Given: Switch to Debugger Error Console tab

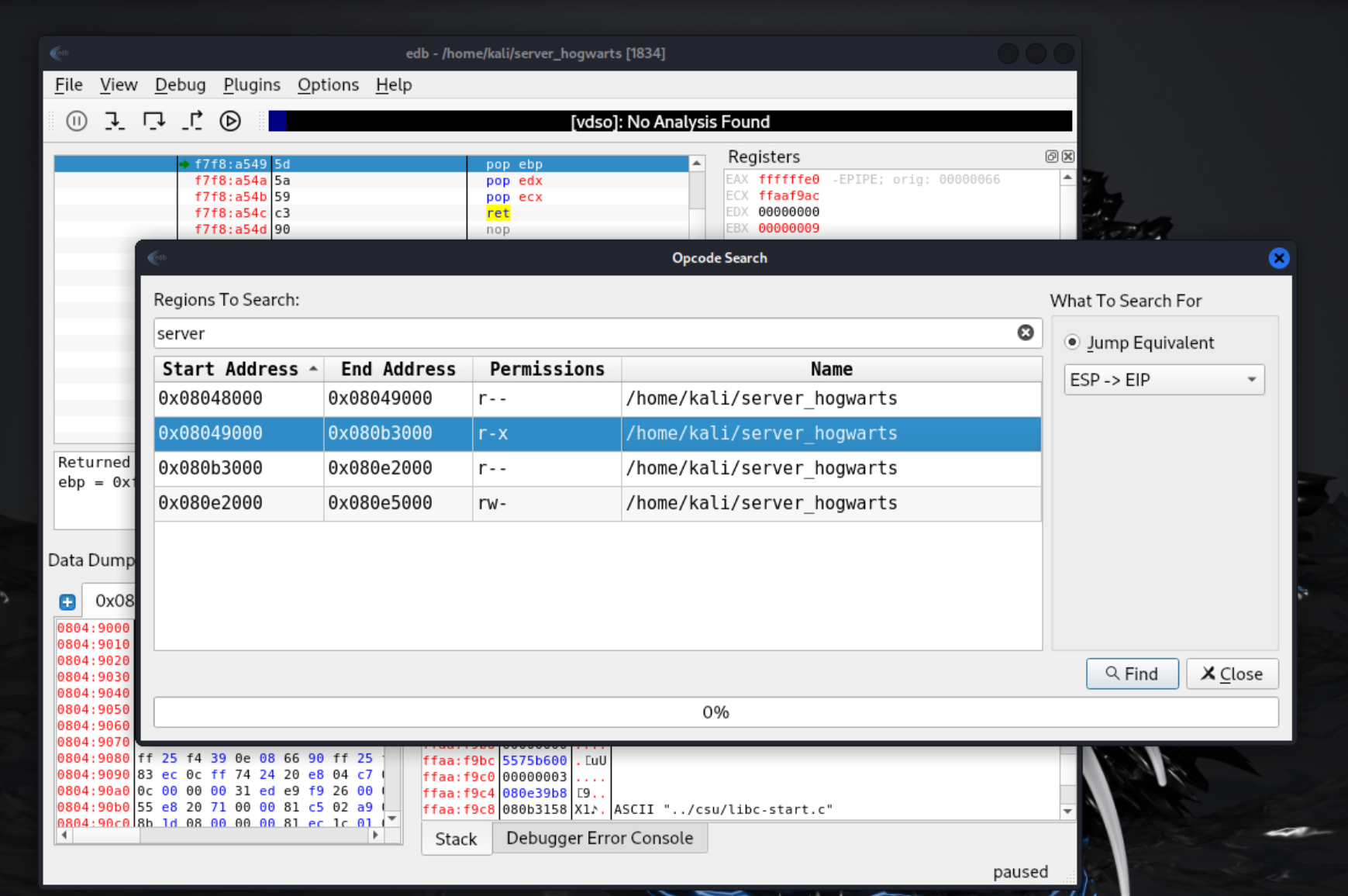Looking at the screenshot, I should pos(599,838).
